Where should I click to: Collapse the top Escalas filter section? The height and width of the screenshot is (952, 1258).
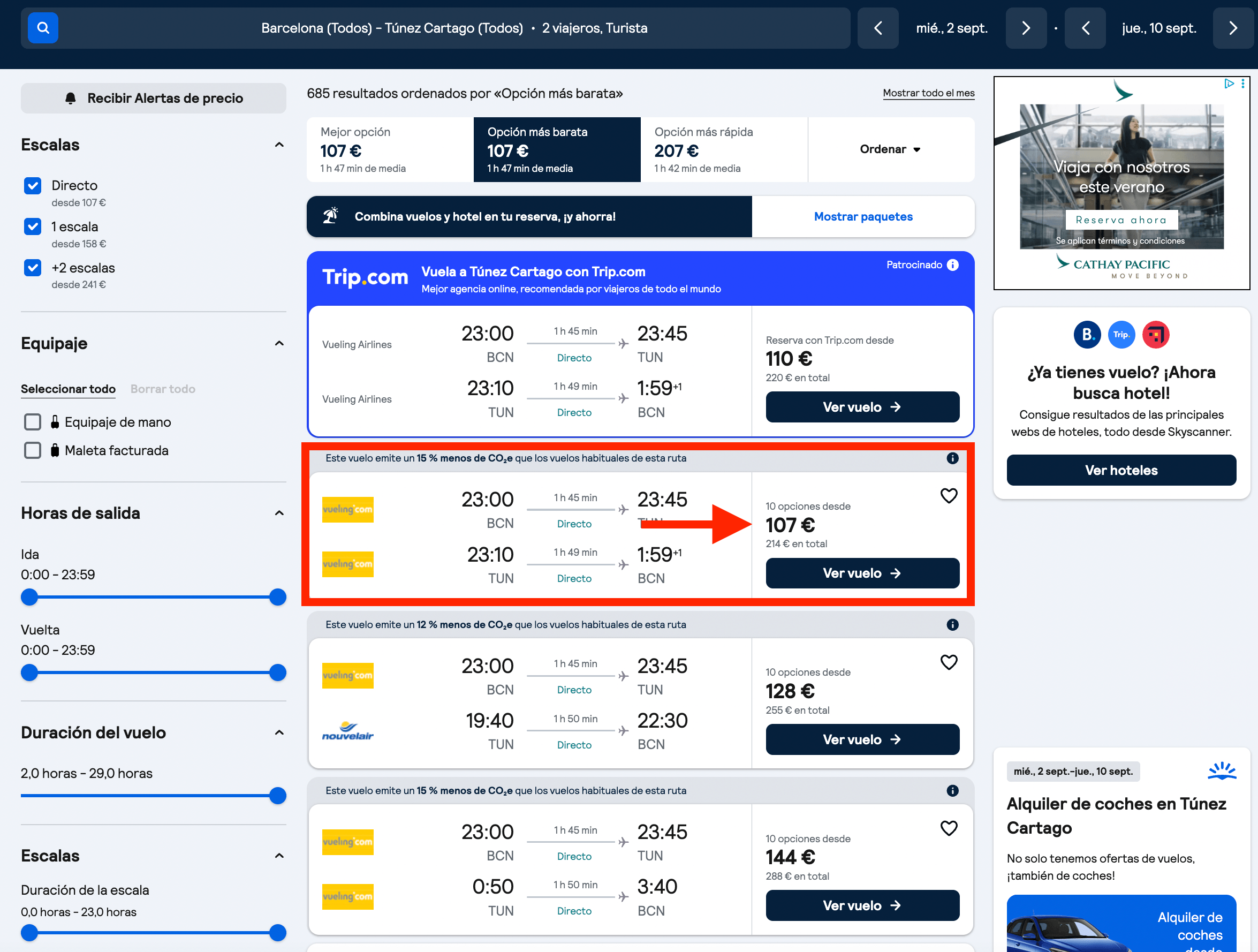click(x=279, y=145)
